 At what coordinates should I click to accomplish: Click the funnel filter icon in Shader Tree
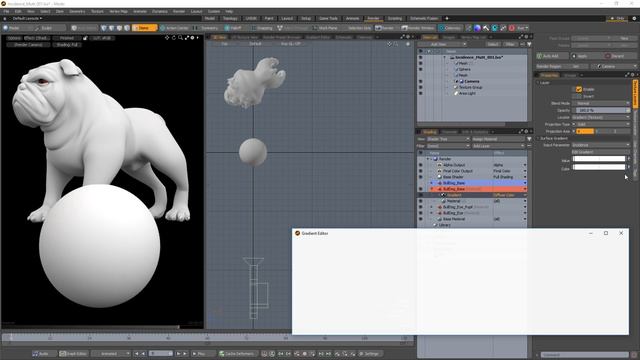tap(529, 139)
